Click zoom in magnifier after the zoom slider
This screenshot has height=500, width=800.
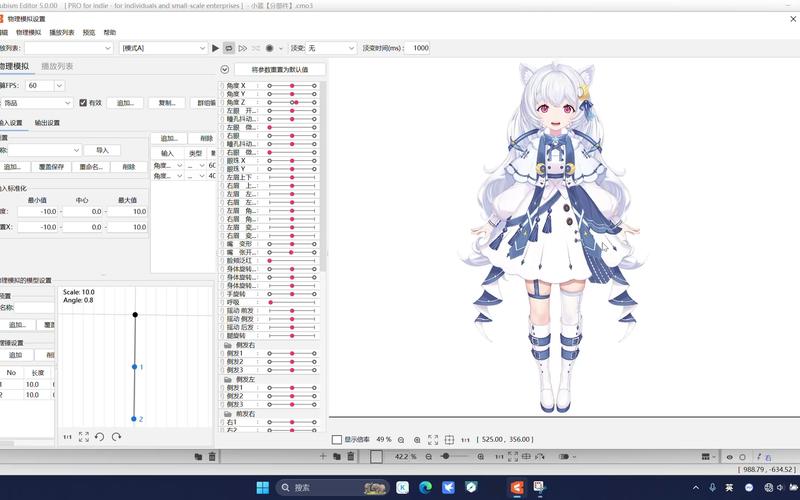[481, 457]
